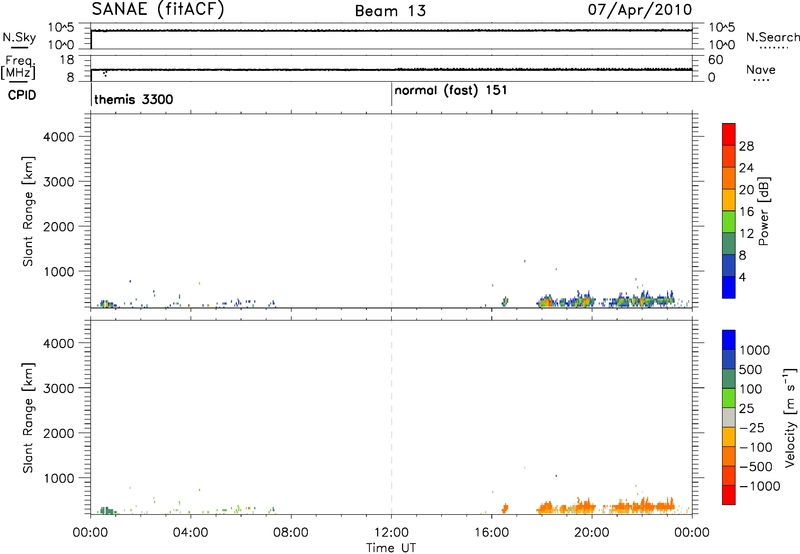Click the "500" tick on Velocity colorbar
800x554 pixels.
click(x=751, y=369)
